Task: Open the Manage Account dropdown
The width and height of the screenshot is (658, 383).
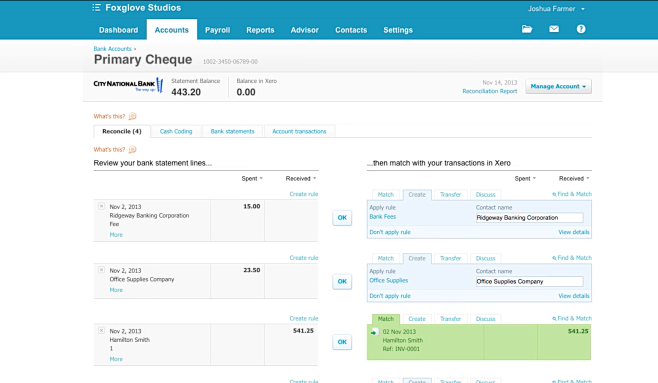Action: click(x=558, y=86)
